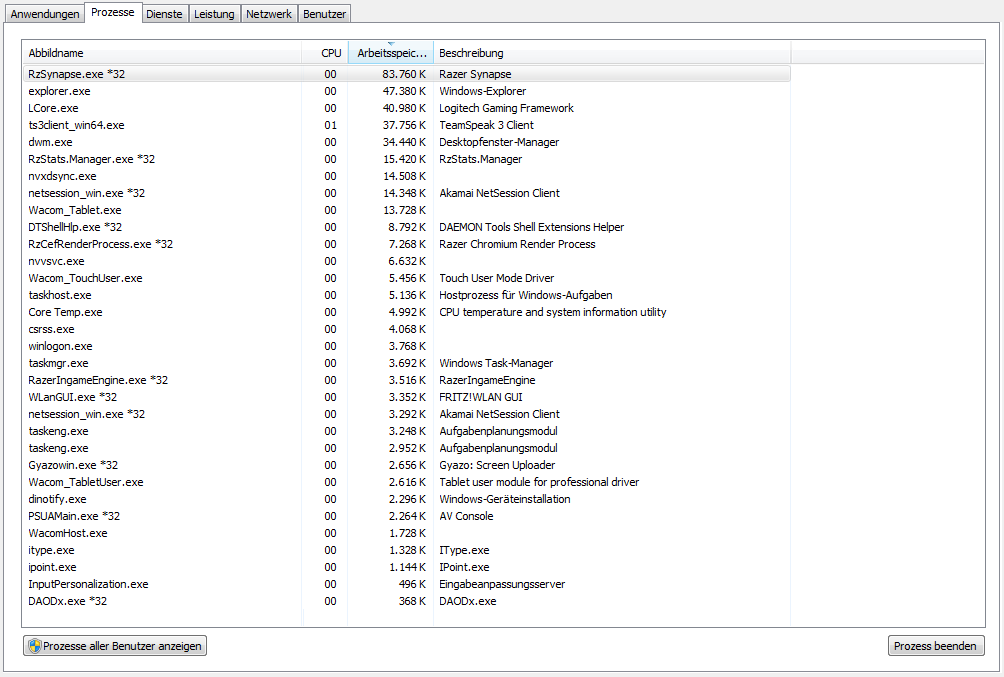
Task: Sort by the CPU column header
Action: 325,53
